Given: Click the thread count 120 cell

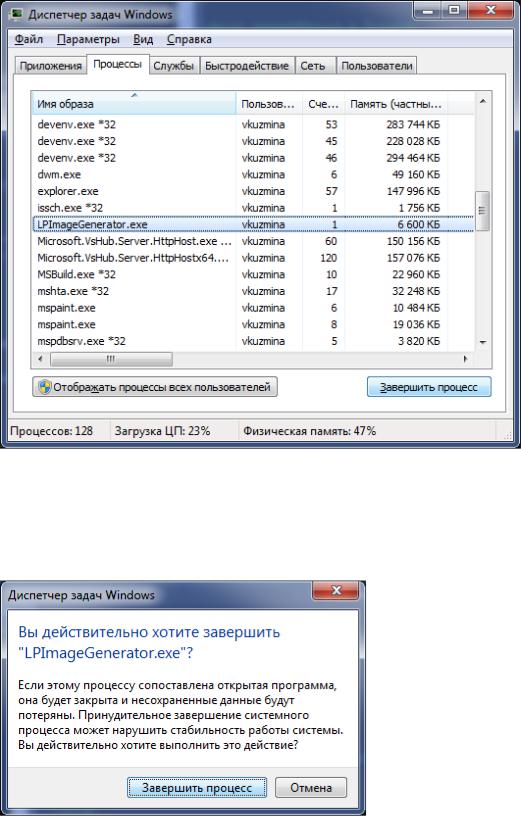Looking at the screenshot, I should pyautogui.click(x=328, y=258).
